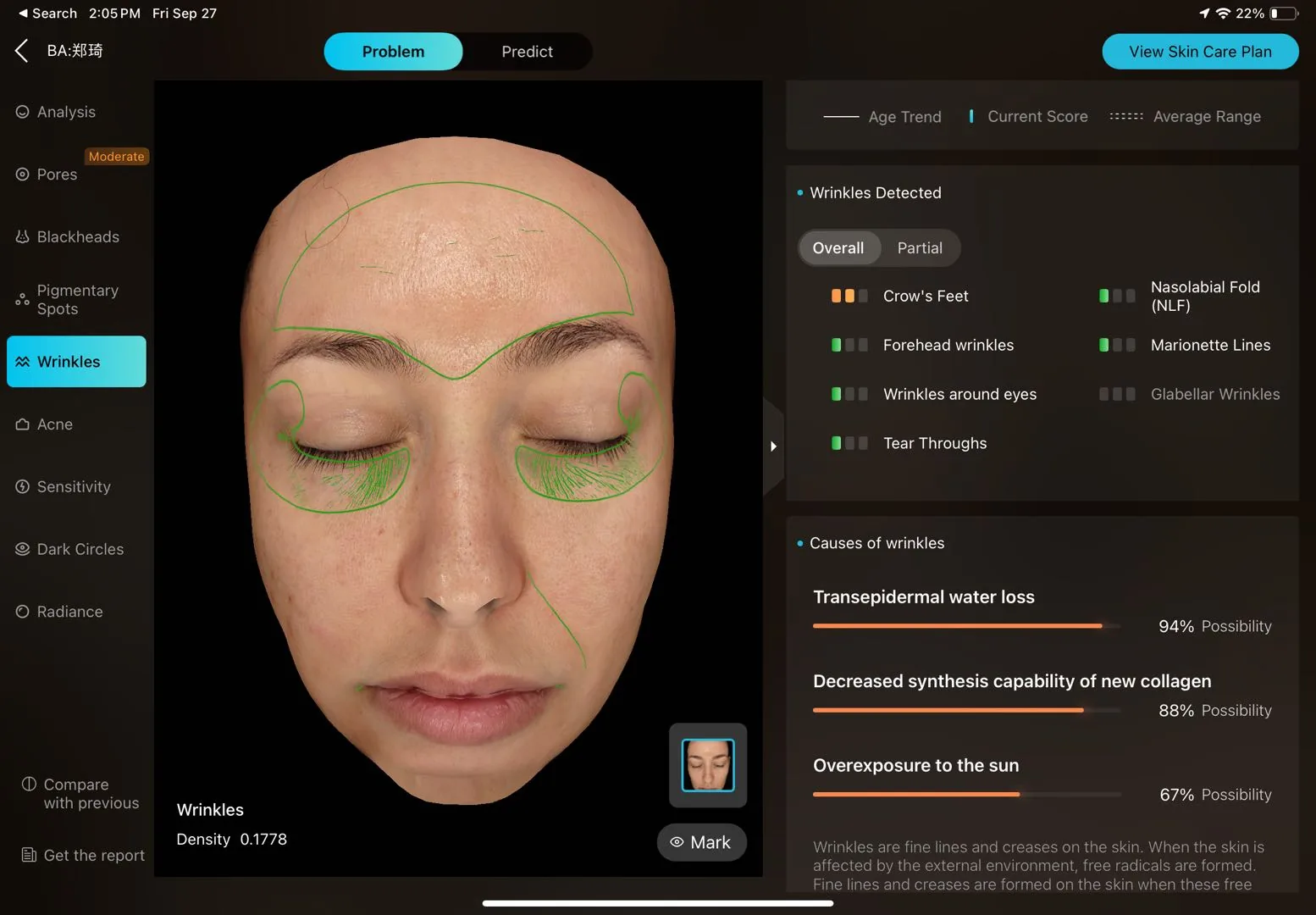Open the small face thumbnail preview
The width and height of the screenshot is (1316, 915).
point(708,765)
